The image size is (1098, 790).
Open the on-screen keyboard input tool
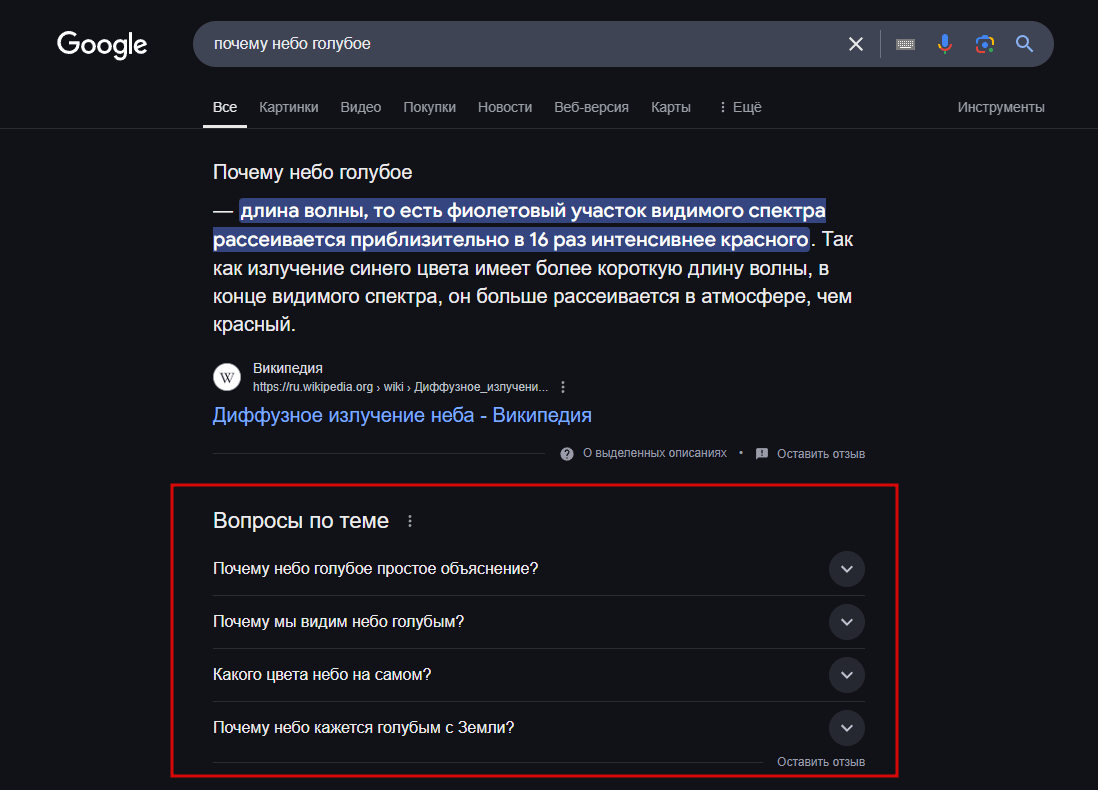pos(906,44)
